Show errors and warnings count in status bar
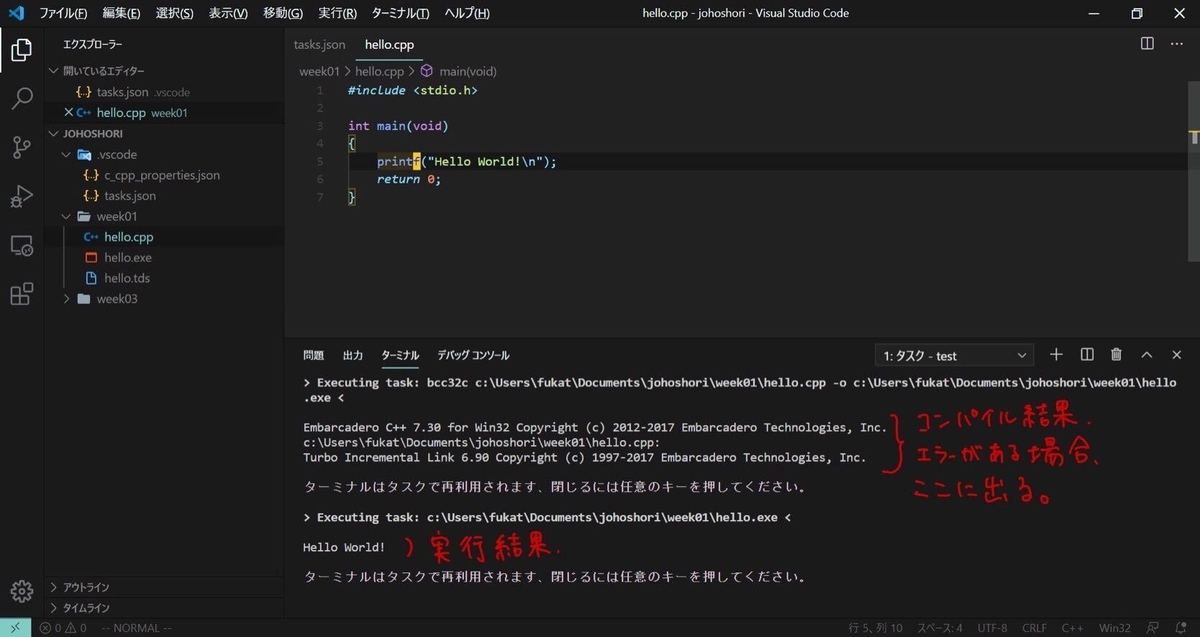The width and height of the screenshot is (1200, 637). click(63, 628)
